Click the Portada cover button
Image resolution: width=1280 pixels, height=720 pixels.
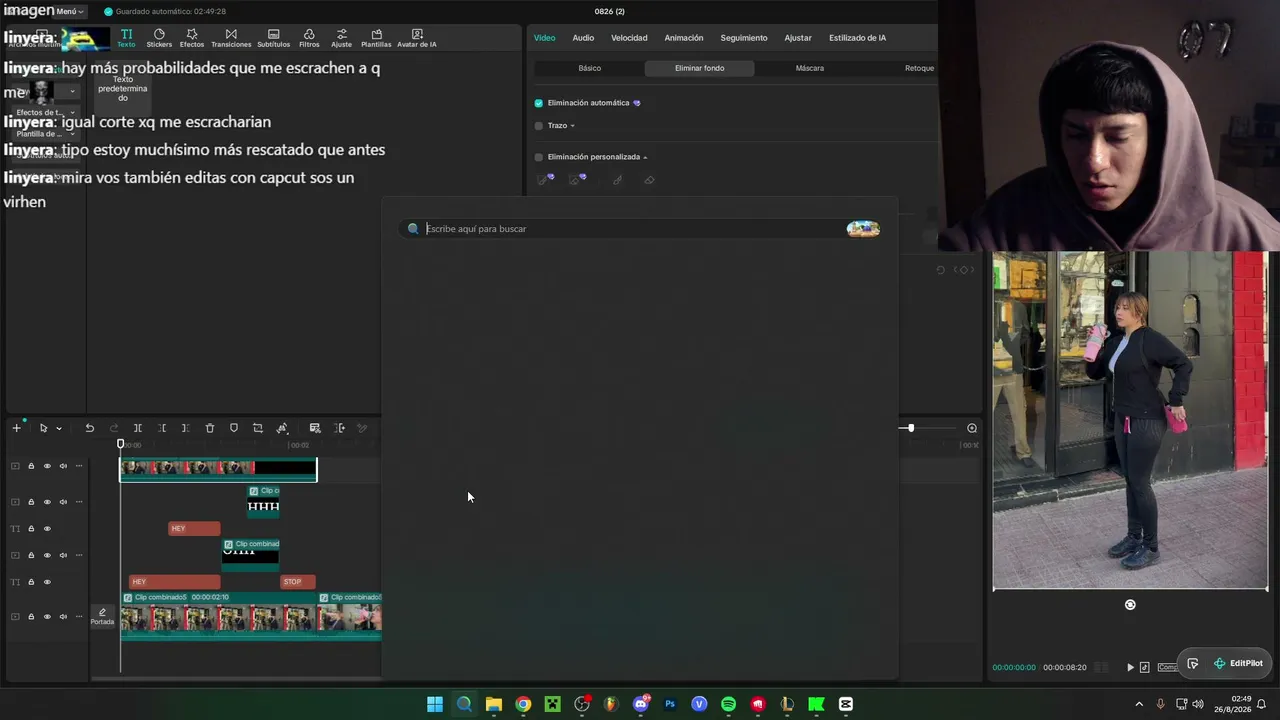[102, 616]
